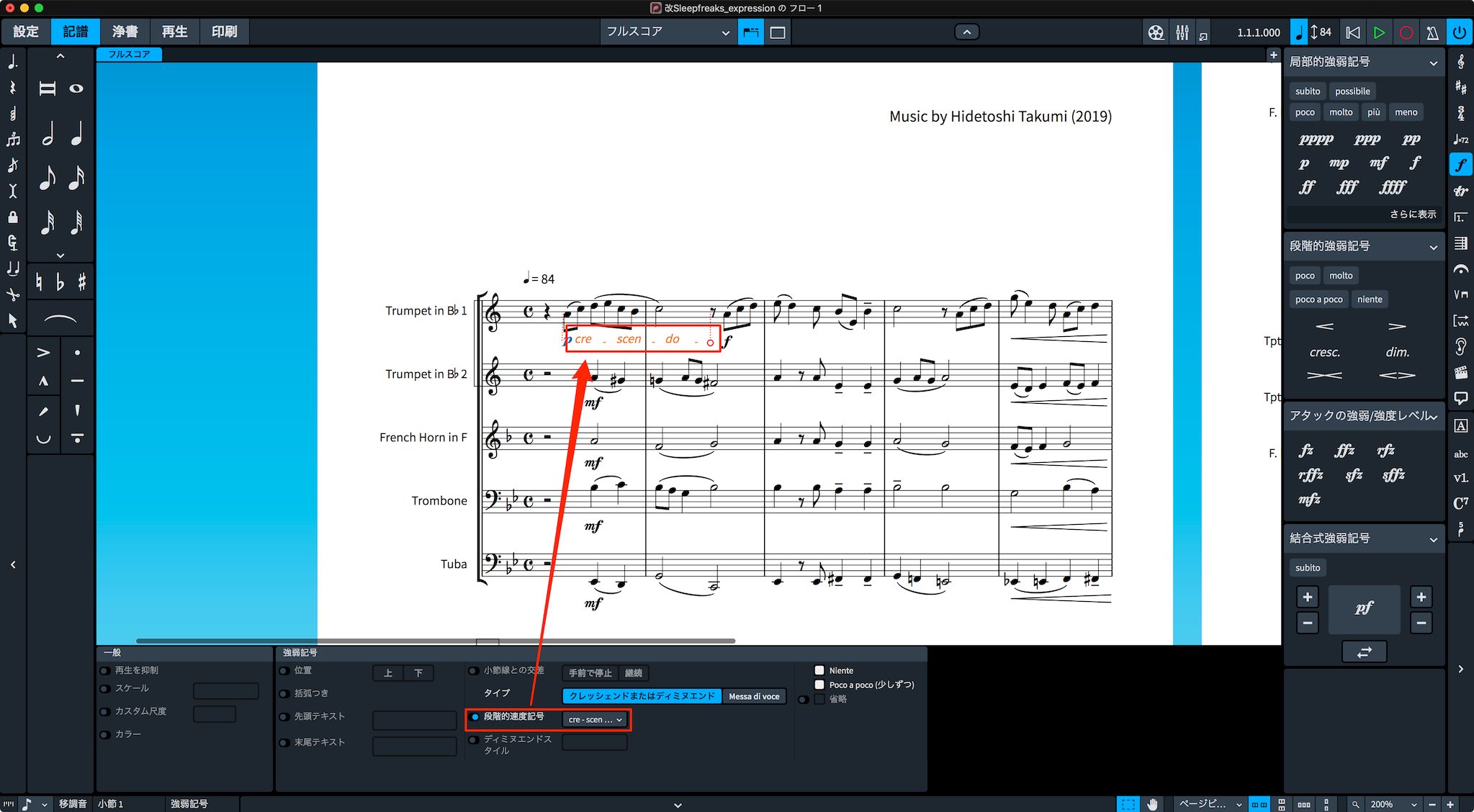Toggle the 括弧つき property switch

tap(284, 694)
